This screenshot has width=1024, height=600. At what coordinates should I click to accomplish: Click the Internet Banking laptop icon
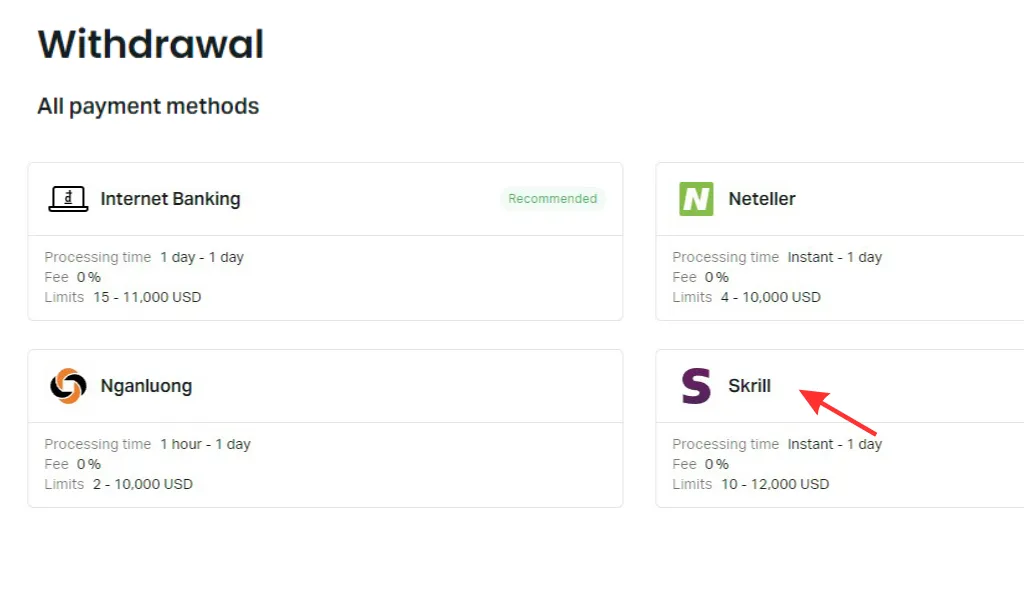tap(65, 198)
